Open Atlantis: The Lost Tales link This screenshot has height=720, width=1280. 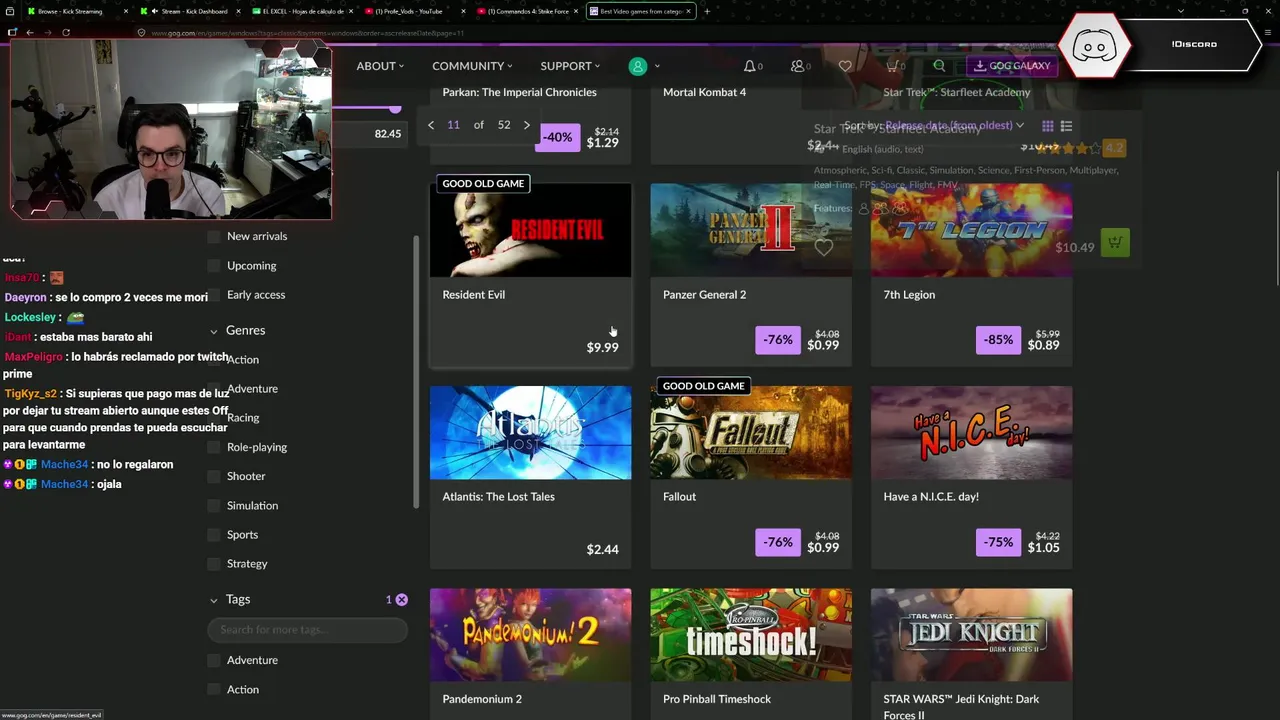[498, 497]
